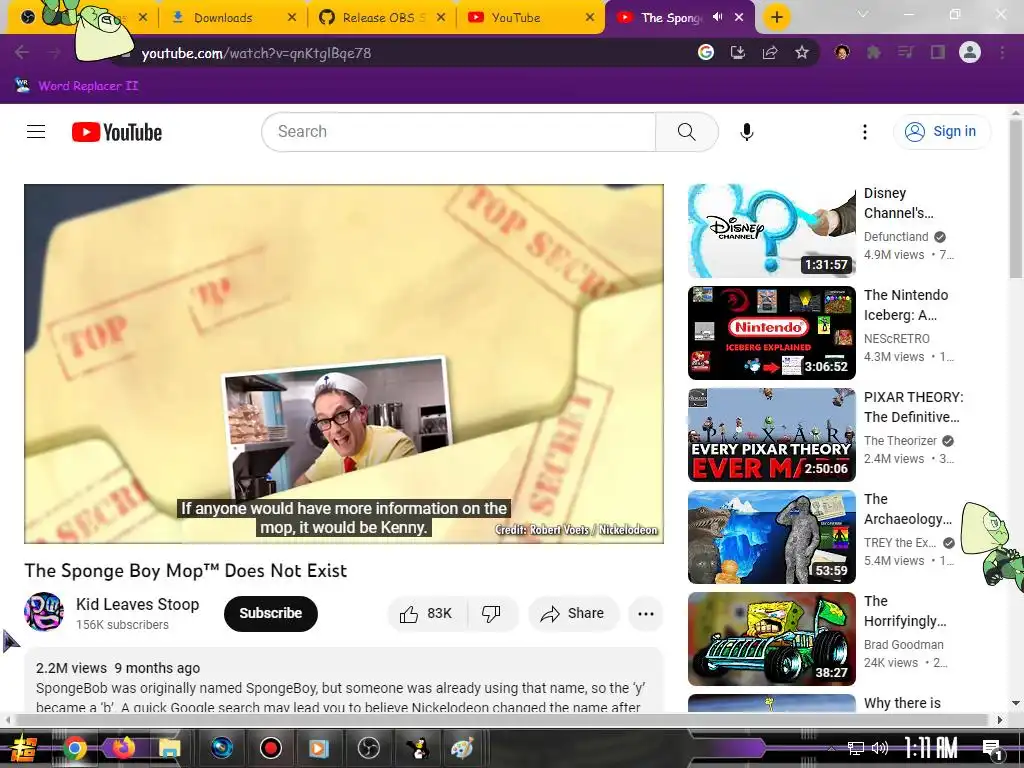Click The Theorizer channel name
The image size is (1024, 768).
900,440
